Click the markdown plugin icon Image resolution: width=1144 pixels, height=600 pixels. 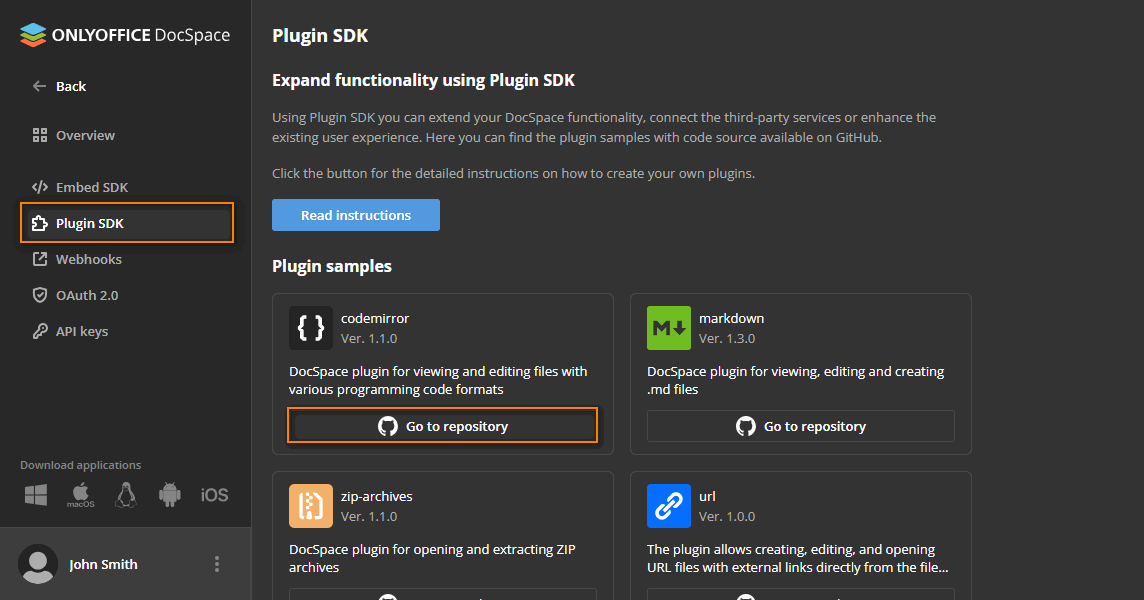point(669,328)
